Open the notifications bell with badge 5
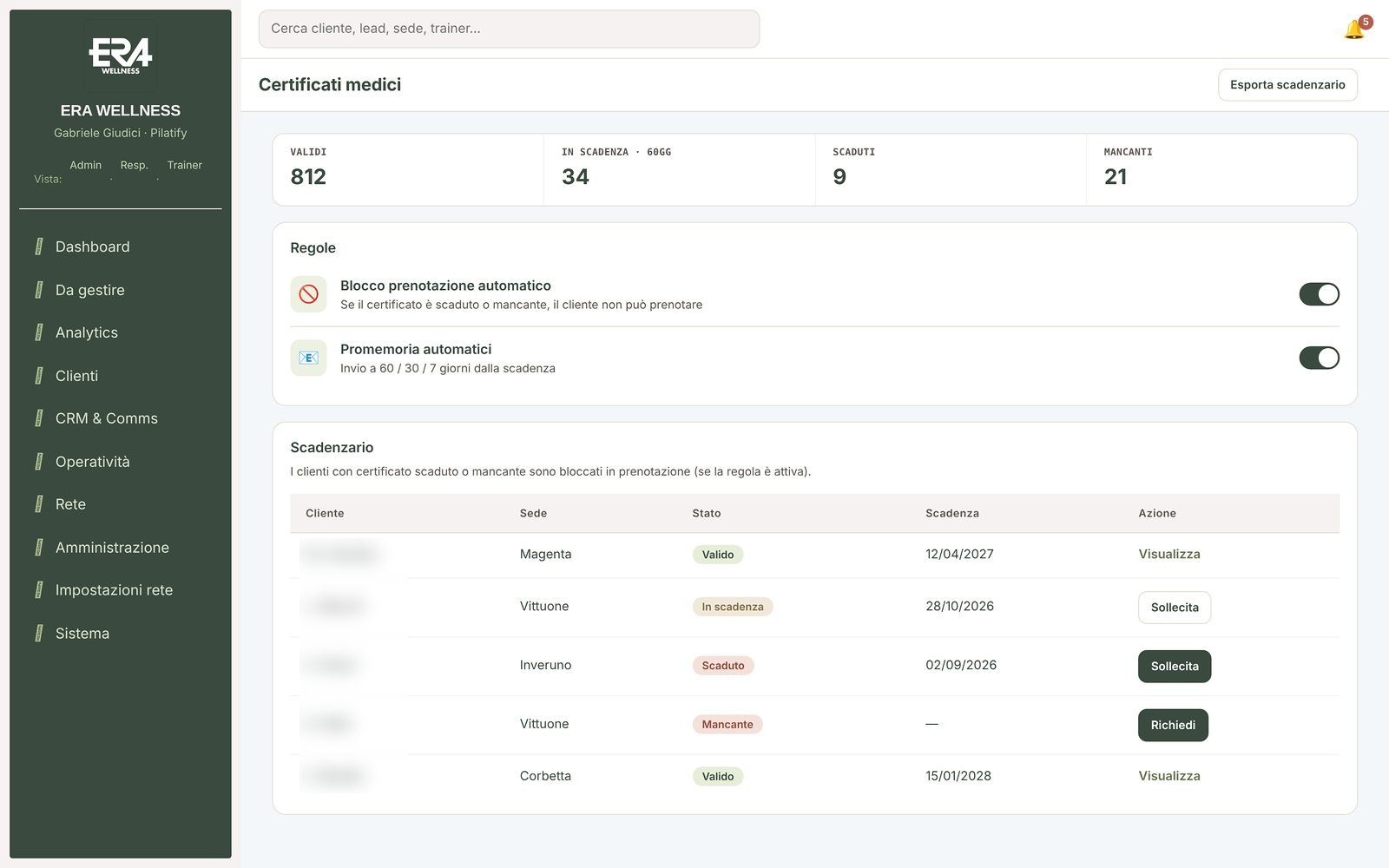Viewport: 1389px width, 868px height. click(x=1356, y=29)
